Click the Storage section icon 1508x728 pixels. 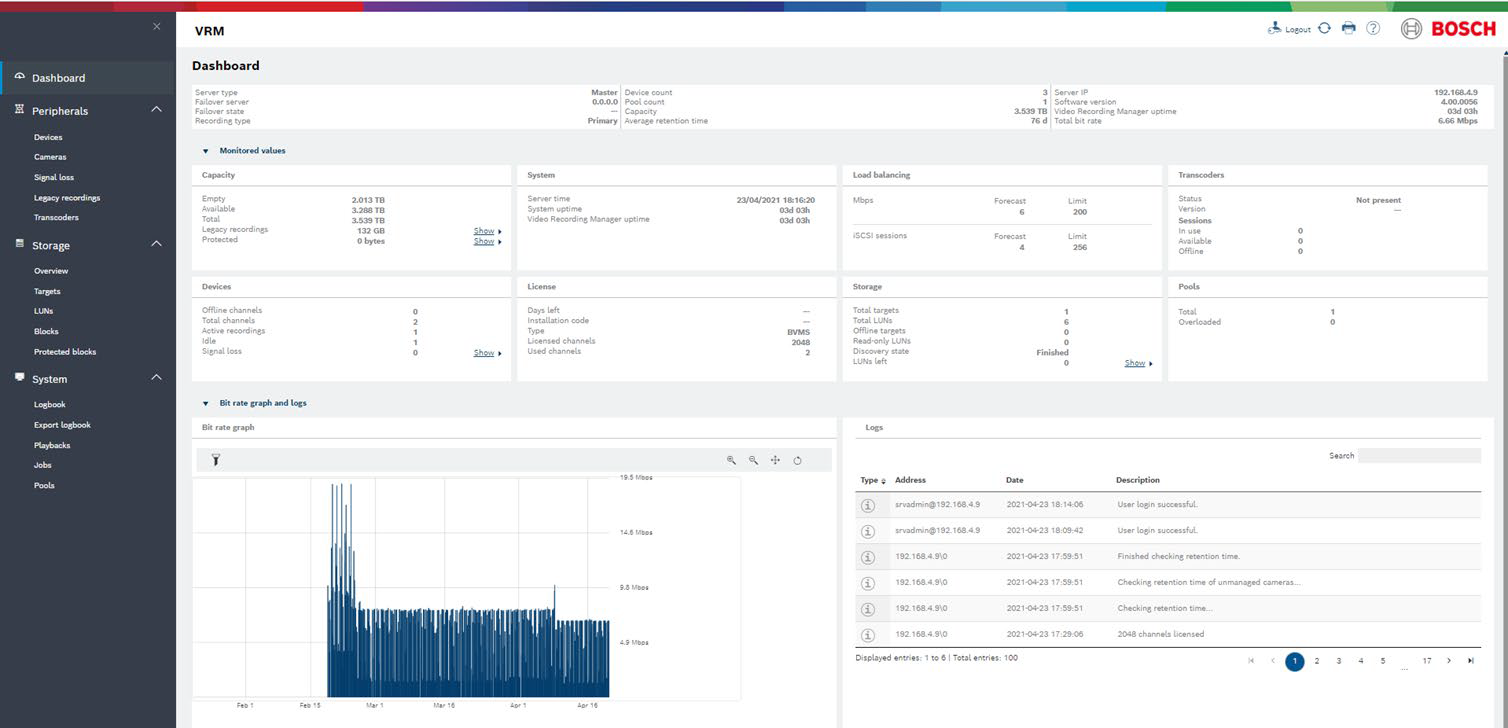click(x=19, y=244)
